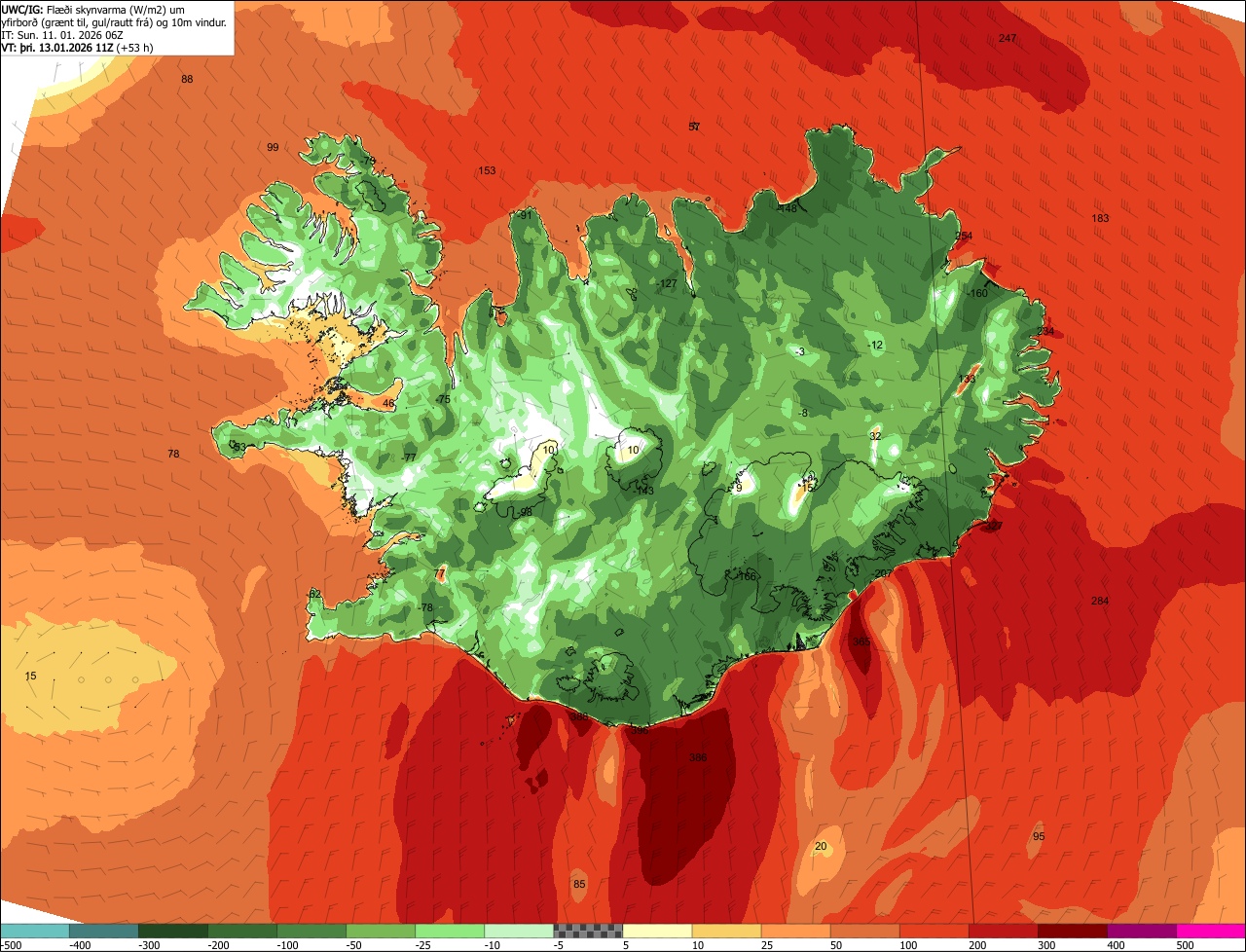Click the magenta legend swatch above 500
This screenshot has height=952, width=1246.
(1210, 931)
